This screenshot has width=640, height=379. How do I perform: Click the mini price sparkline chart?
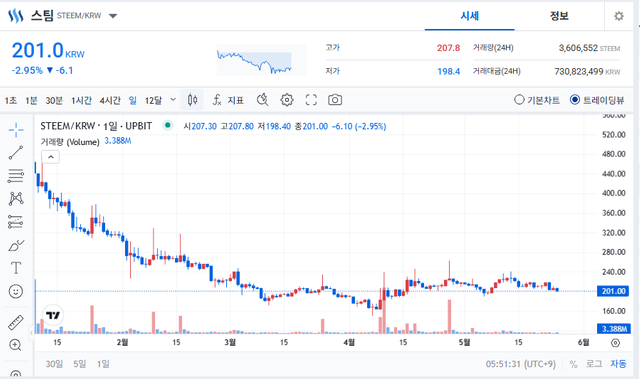[x=261, y=60]
